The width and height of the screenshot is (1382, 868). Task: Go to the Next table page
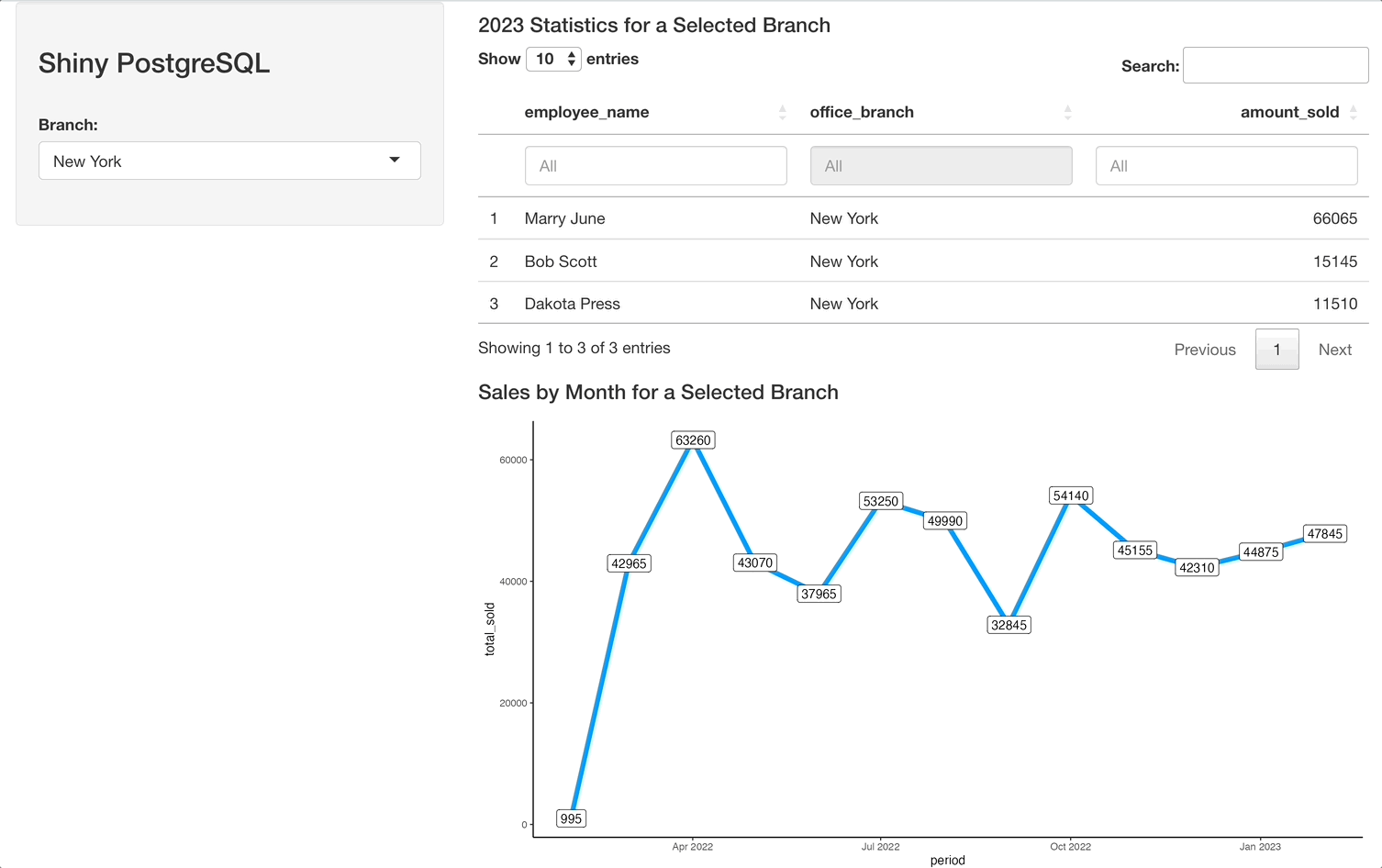(x=1334, y=350)
